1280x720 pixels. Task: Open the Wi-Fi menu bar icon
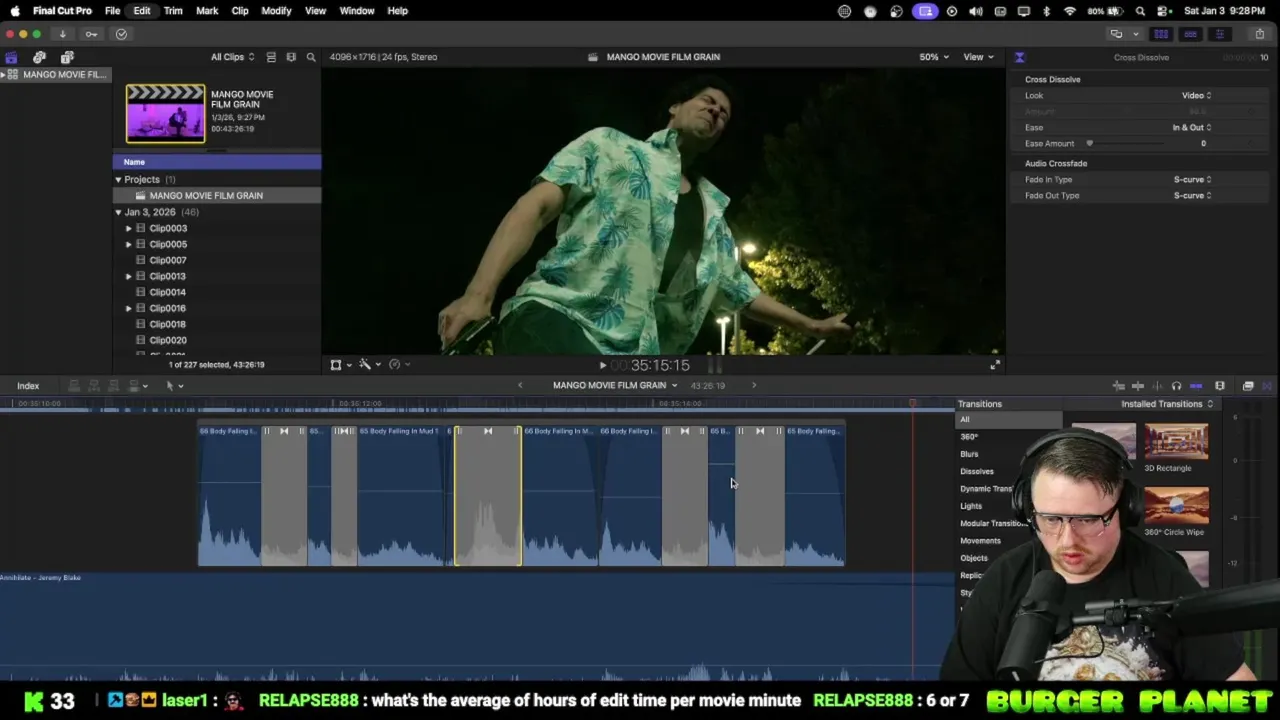[x=1070, y=11]
